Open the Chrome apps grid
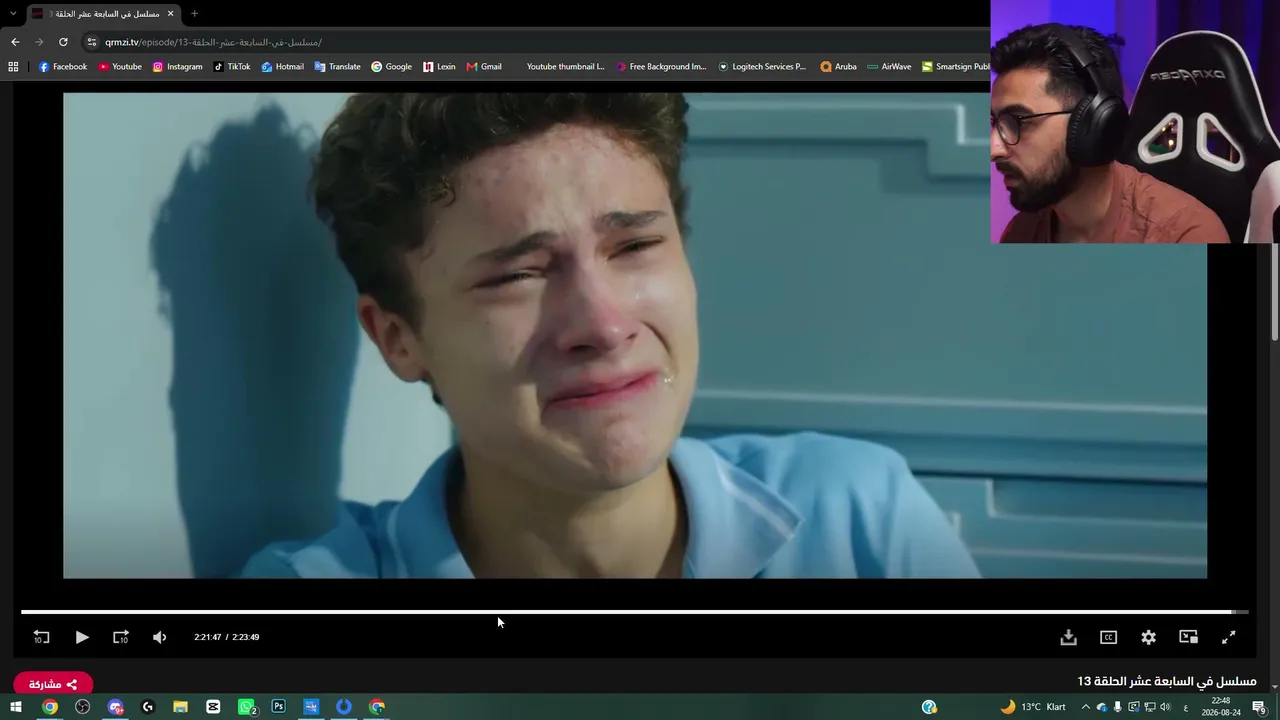Image resolution: width=1280 pixels, height=720 pixels. click(x=13, y=67)
